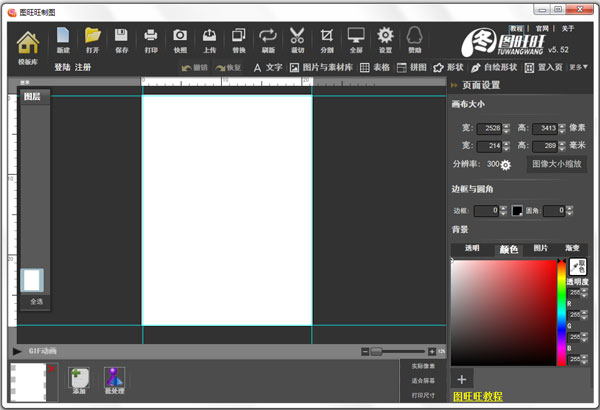600x410 pixels.
Task: Upload using the 上传 icon
Action: (x=209, y=40)
